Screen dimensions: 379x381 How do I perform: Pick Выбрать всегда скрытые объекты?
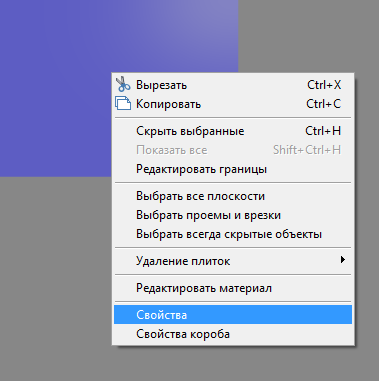click(x=233, y=234)
